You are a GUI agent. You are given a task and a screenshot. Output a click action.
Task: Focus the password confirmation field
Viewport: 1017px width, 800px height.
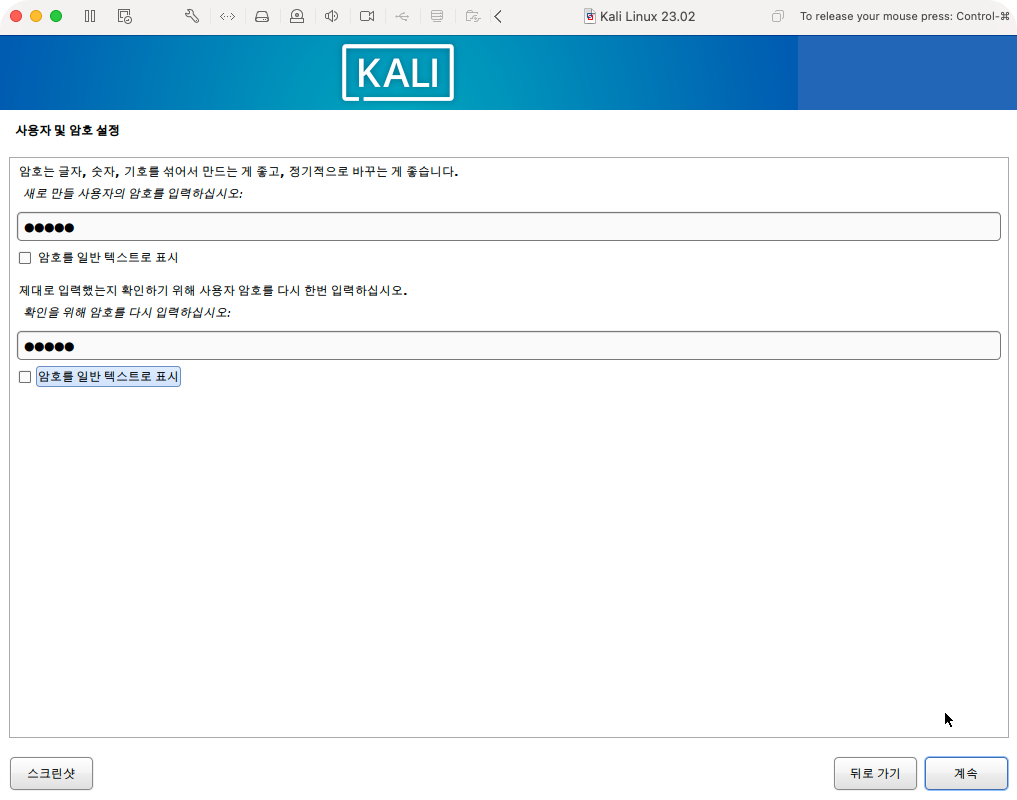508,346
